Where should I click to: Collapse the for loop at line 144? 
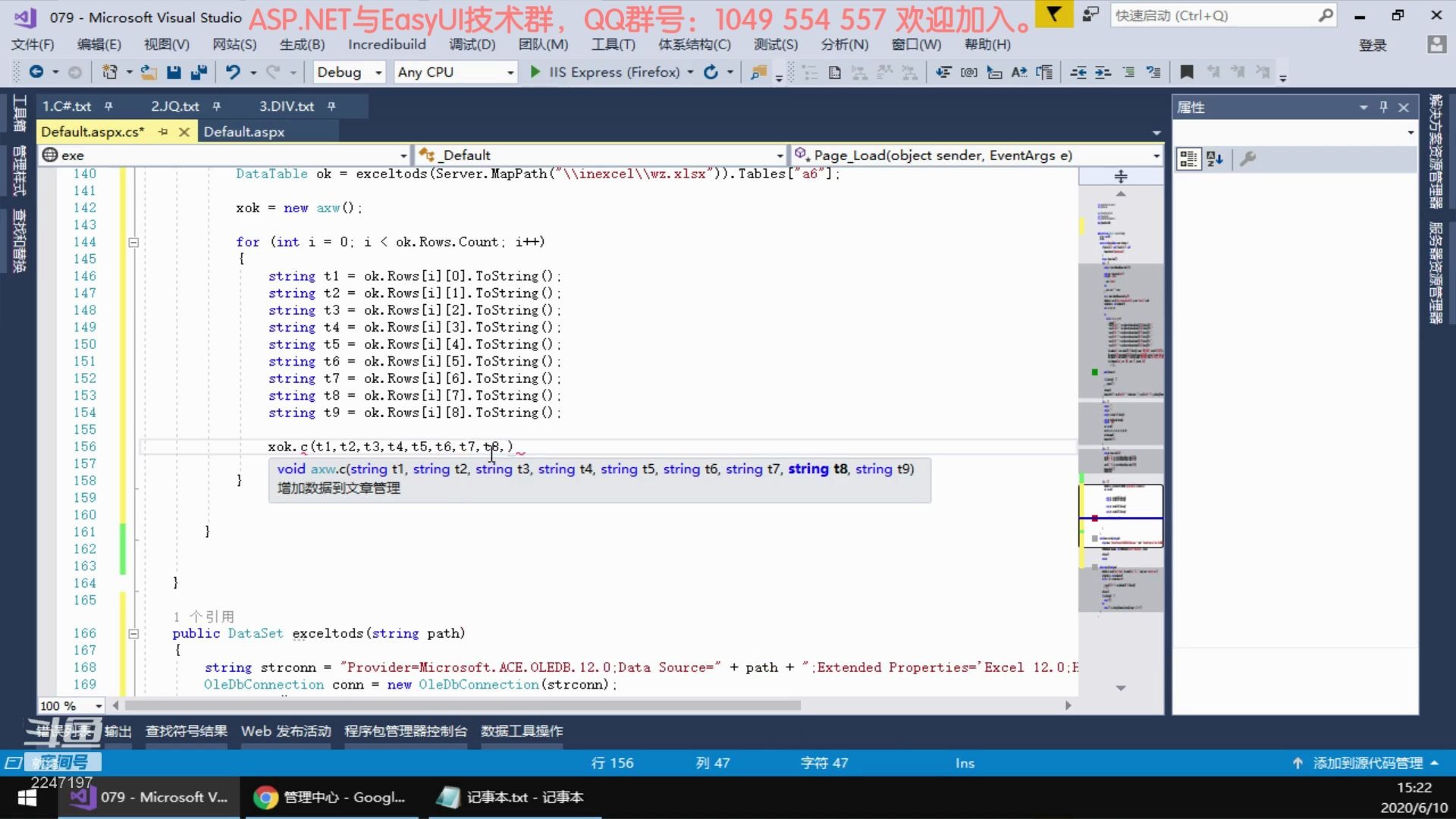tap(133, 243)
